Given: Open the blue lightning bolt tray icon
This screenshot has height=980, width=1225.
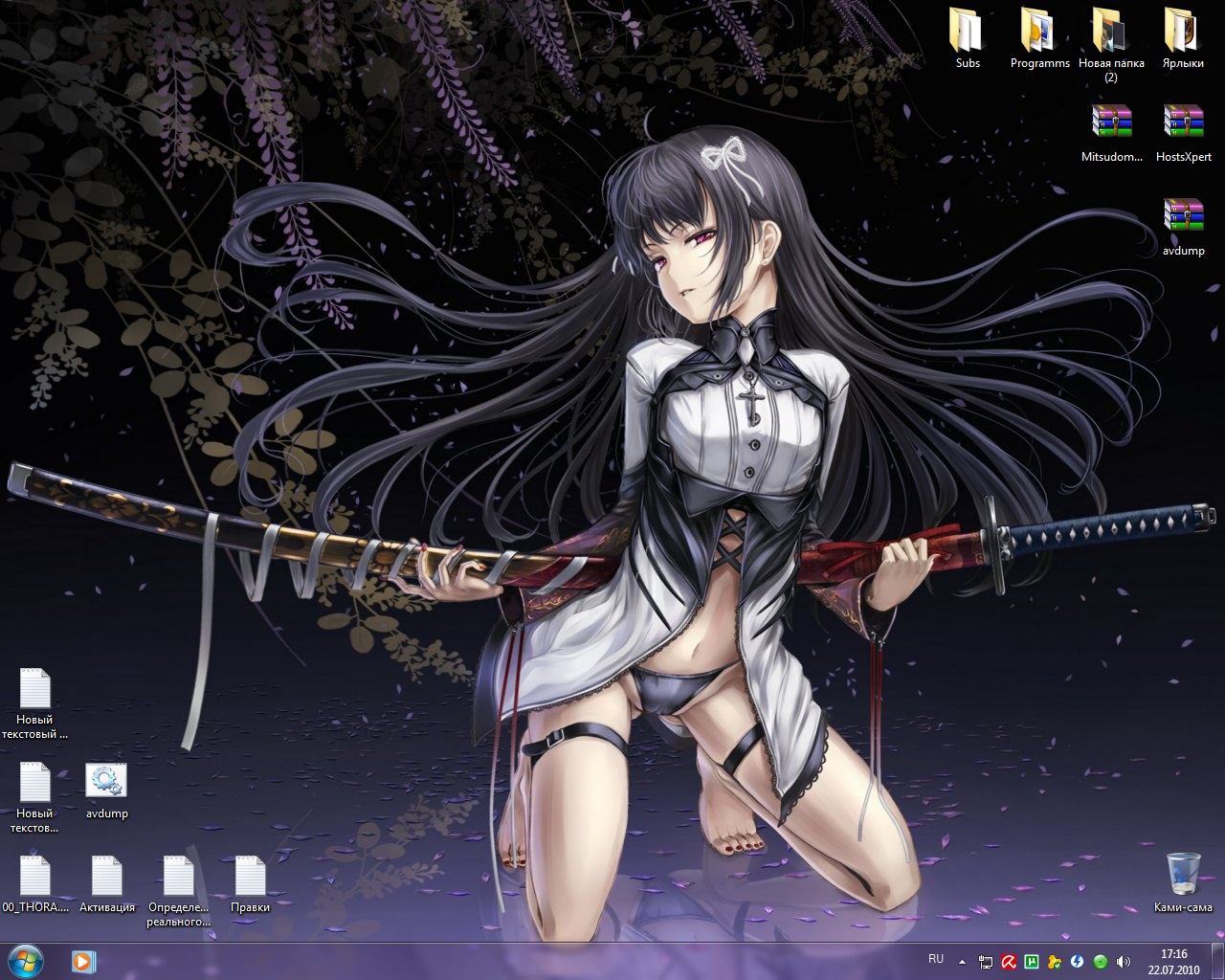Looking at the screenshot, I should coord(1078,961).
